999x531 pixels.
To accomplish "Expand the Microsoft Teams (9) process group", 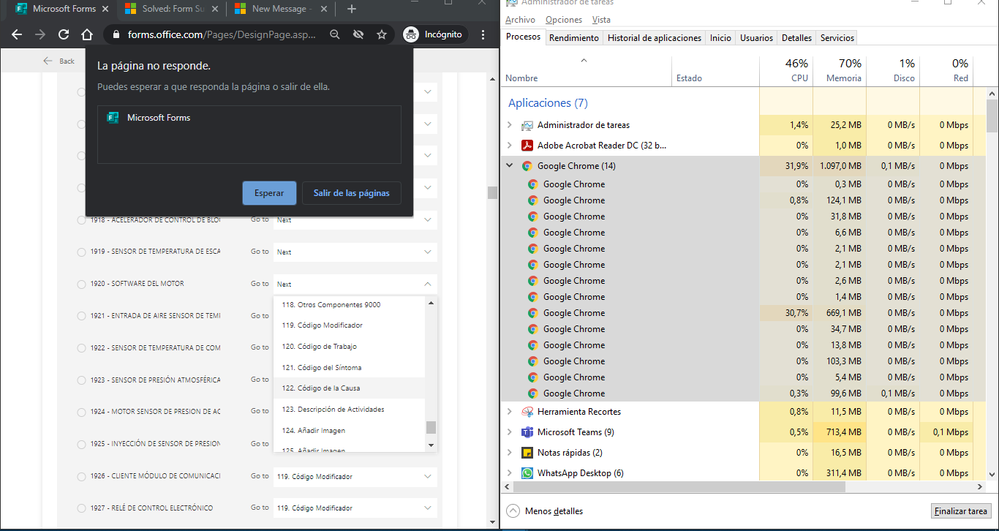I will [x=509, y=432].
